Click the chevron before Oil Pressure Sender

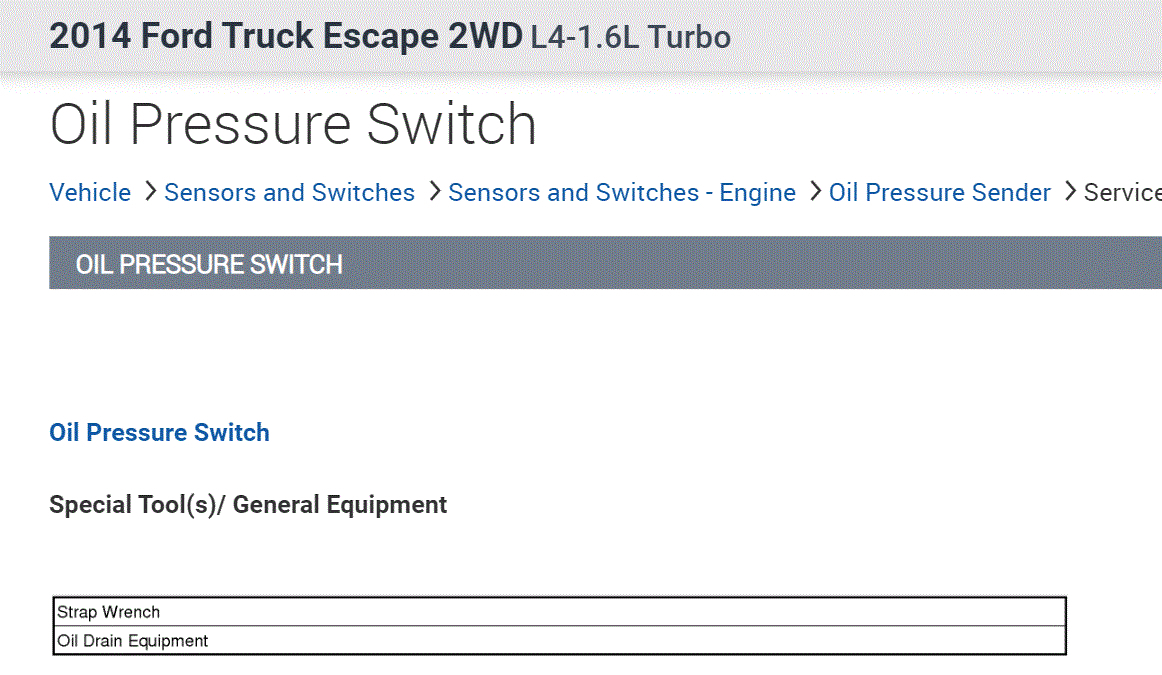(815, 191)
